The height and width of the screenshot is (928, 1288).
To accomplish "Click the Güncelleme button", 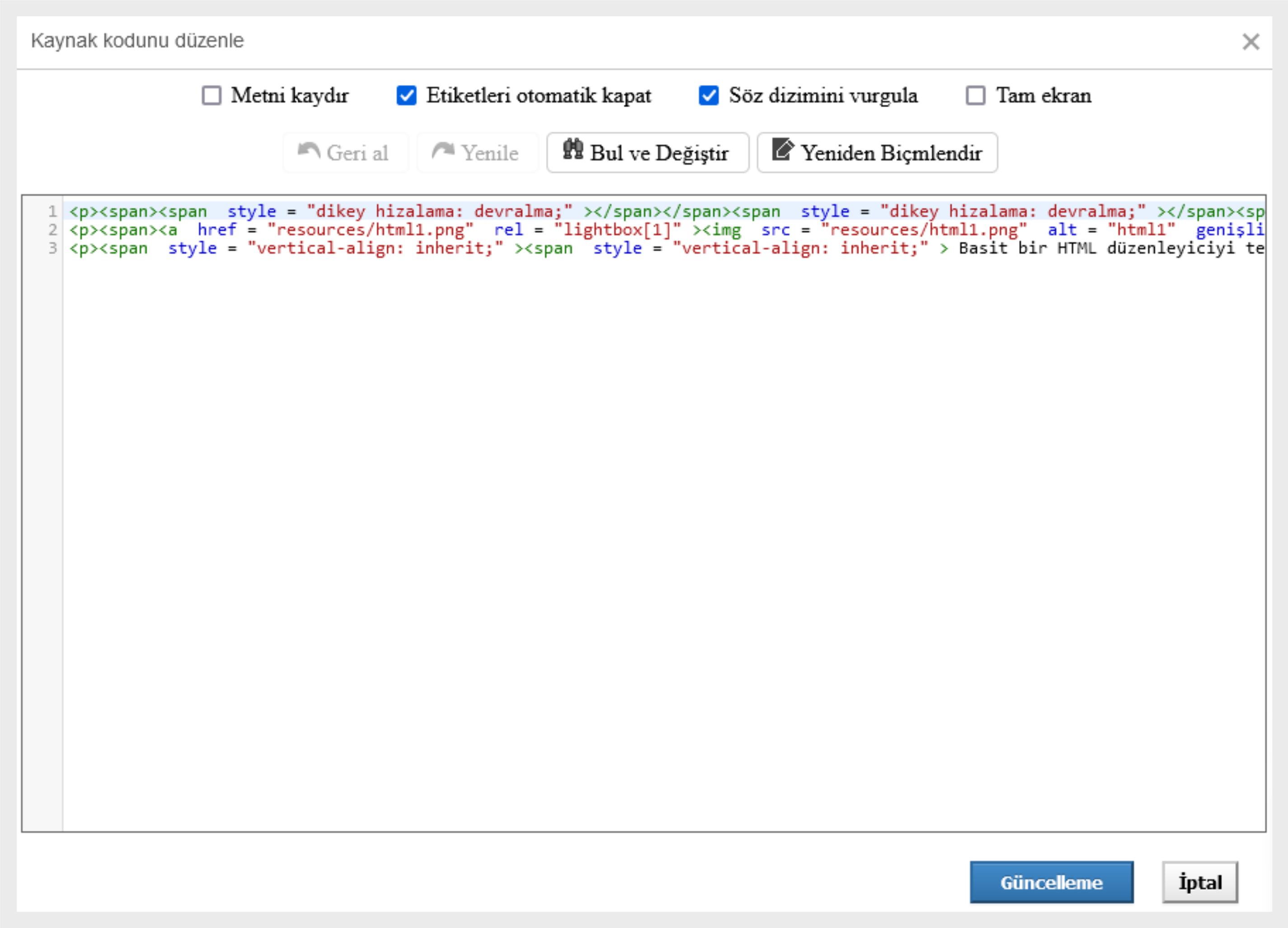I will click(x=1051, y=882).
